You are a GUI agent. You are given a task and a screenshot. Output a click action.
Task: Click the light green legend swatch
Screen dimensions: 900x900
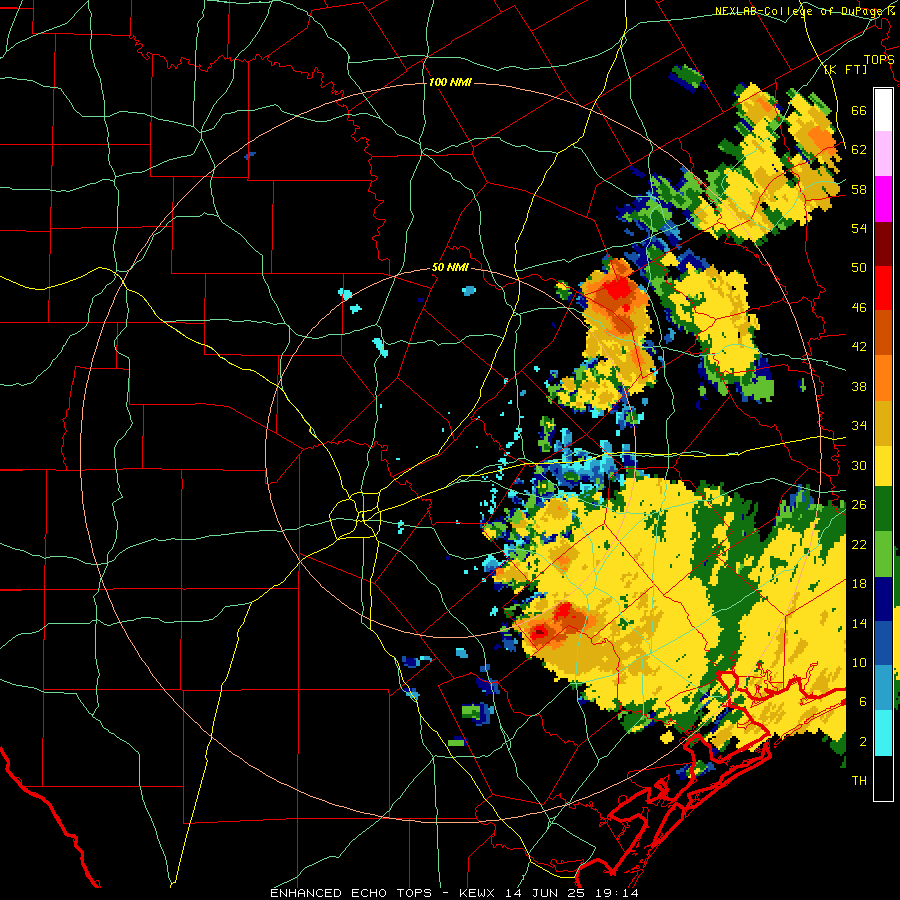click(883, 554)
